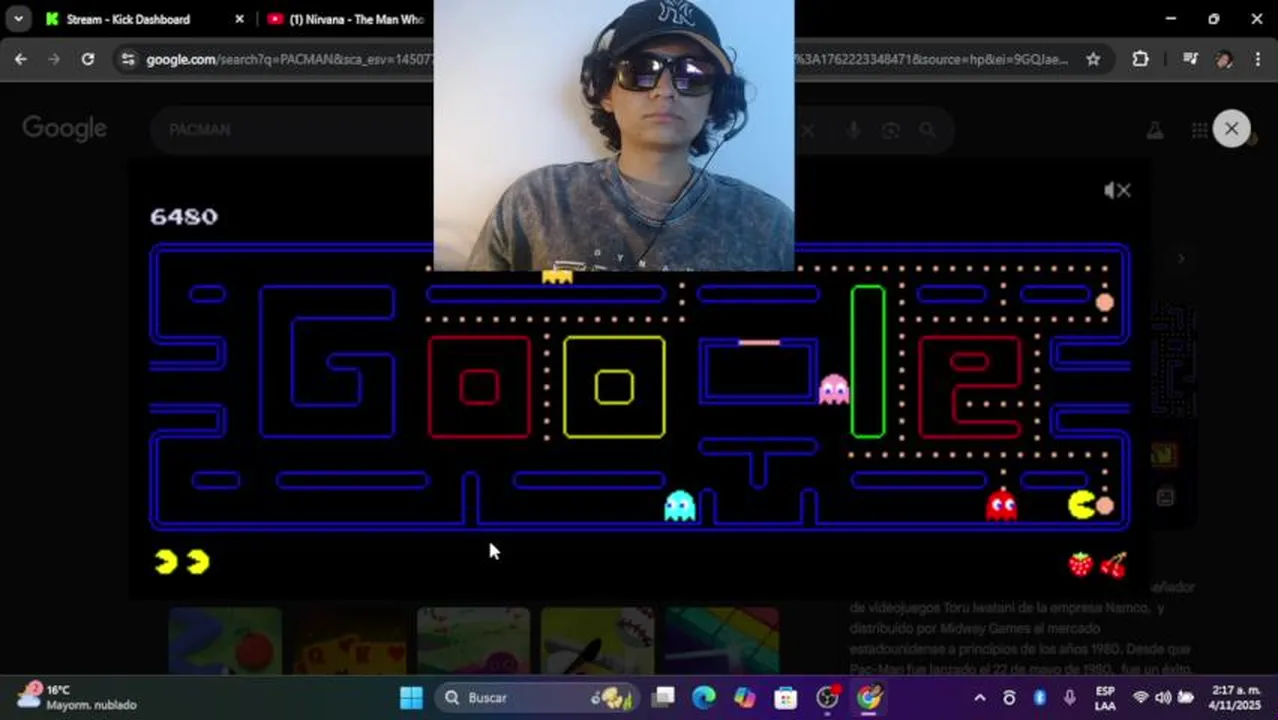Submit search with magnifier icon
This screenshot has height=720, width=1278.
(x=927, y=130)
